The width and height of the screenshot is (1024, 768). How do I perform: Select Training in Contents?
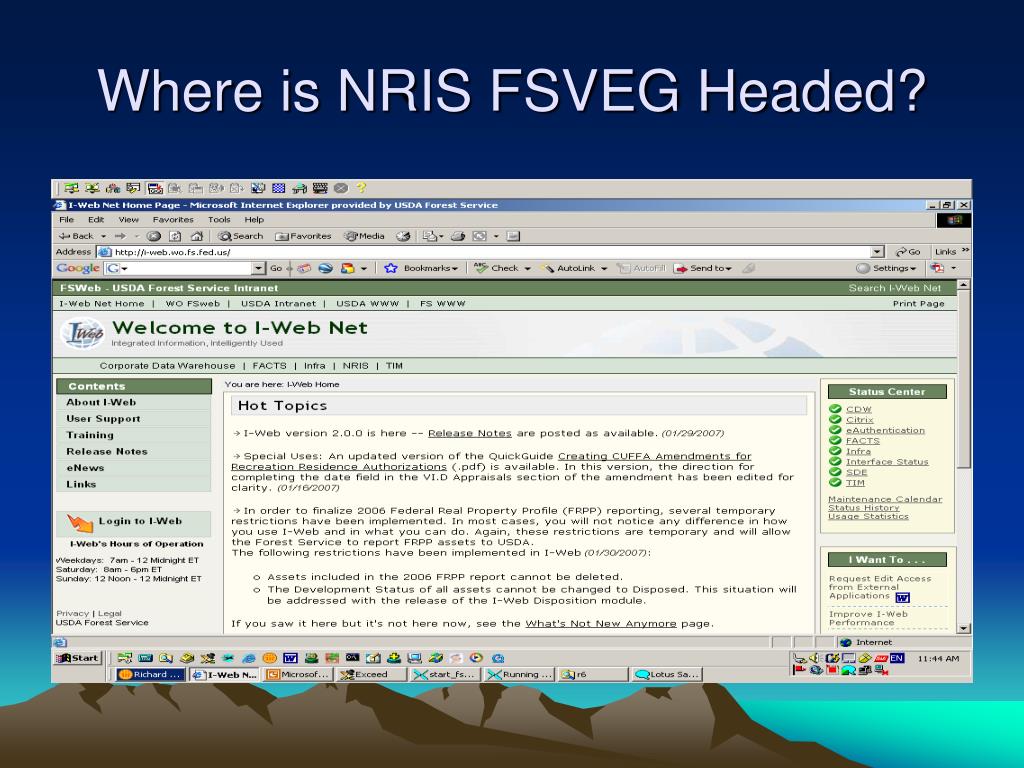tap(134, 436)
